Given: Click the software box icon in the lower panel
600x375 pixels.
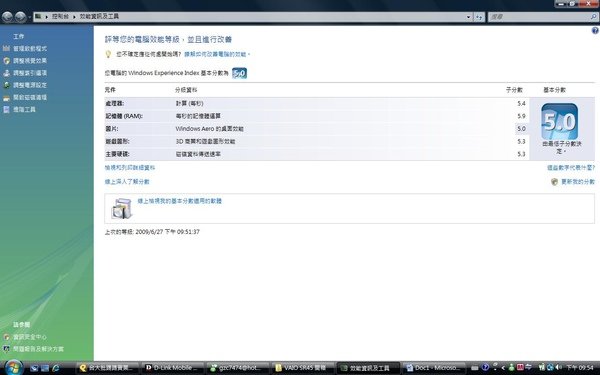Looking at the screenshot, I should click(x=122, y=209).
